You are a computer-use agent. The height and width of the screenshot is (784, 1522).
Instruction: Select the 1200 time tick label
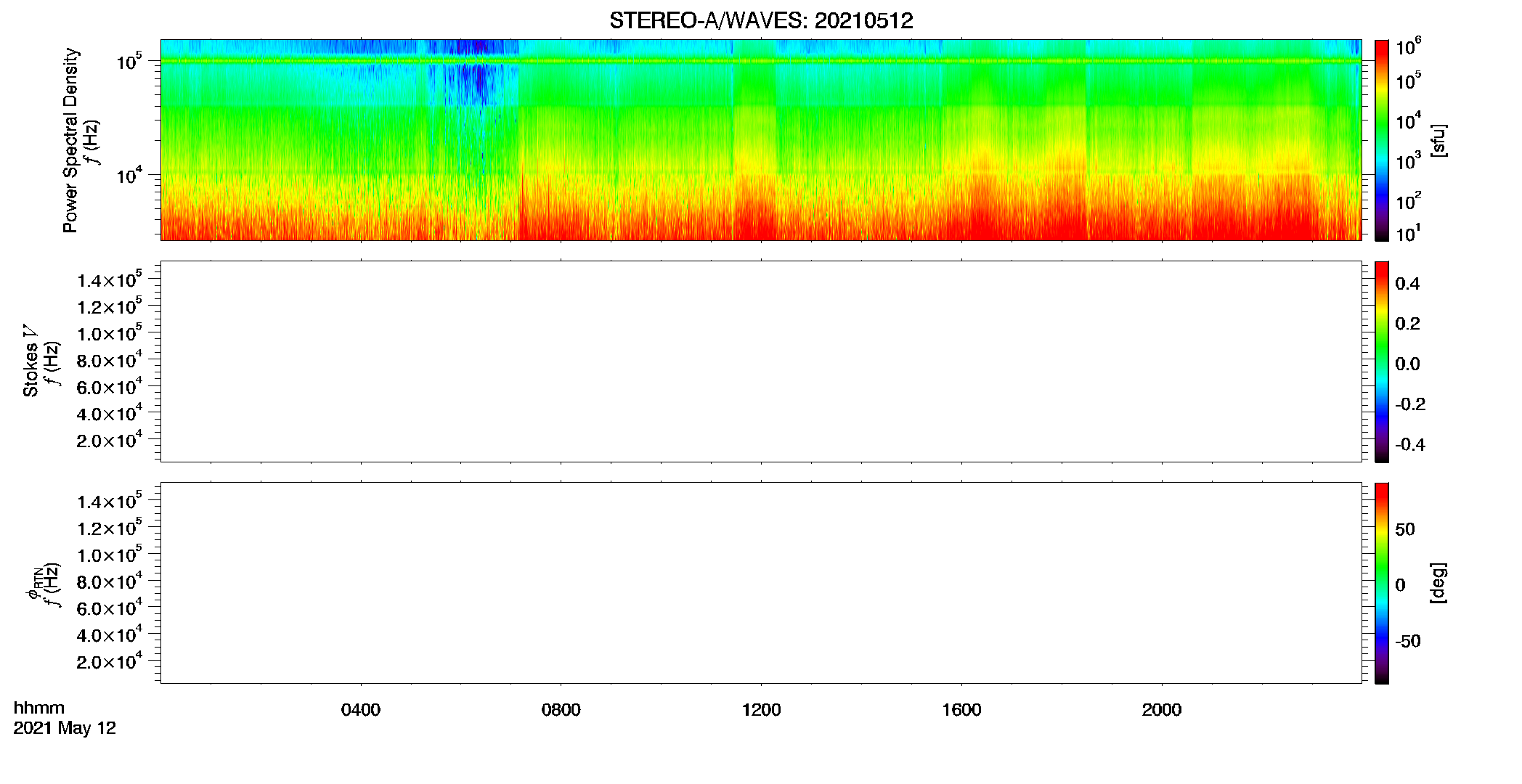(x=761, y=710)
